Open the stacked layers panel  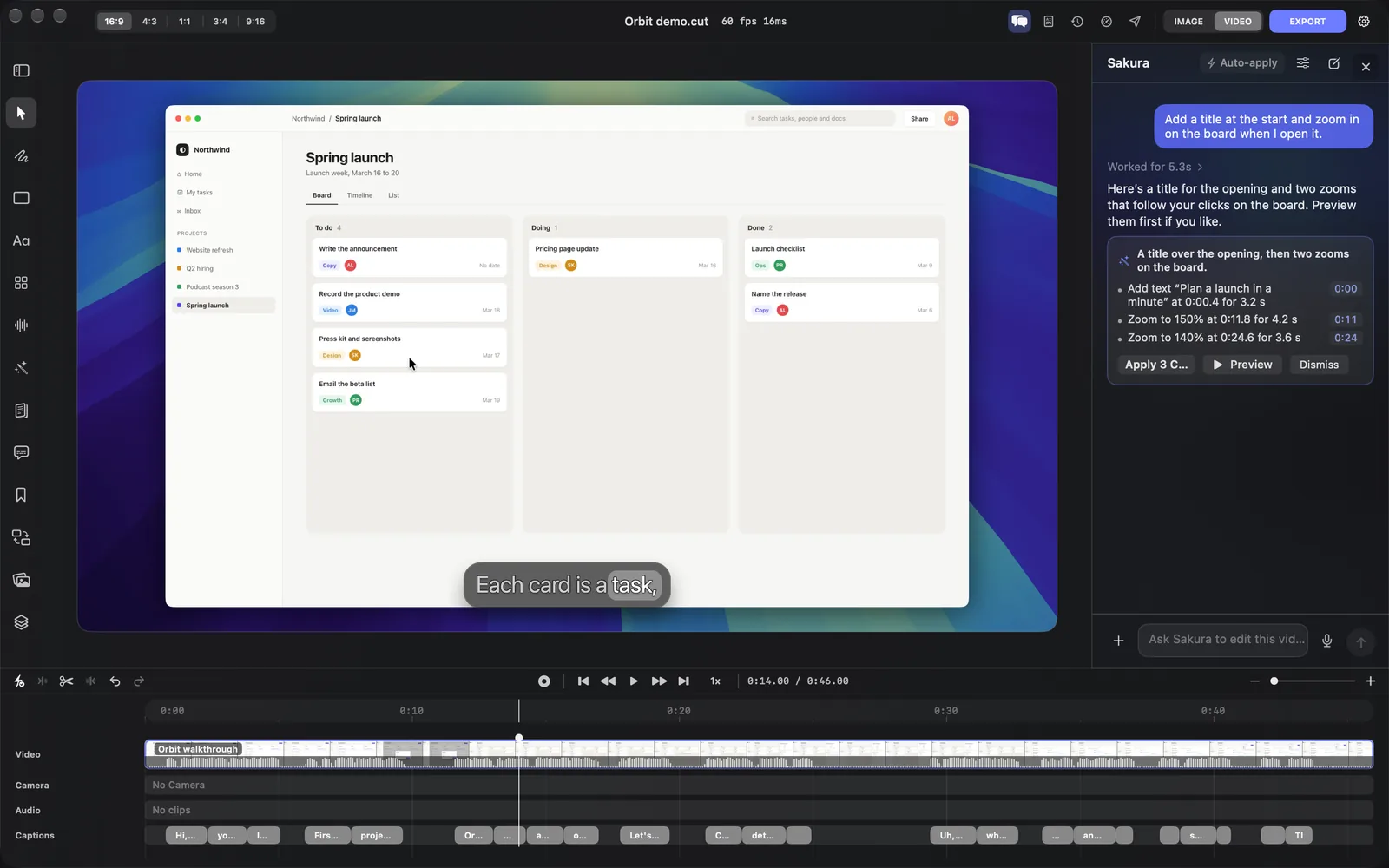click(x=21, y=622)
